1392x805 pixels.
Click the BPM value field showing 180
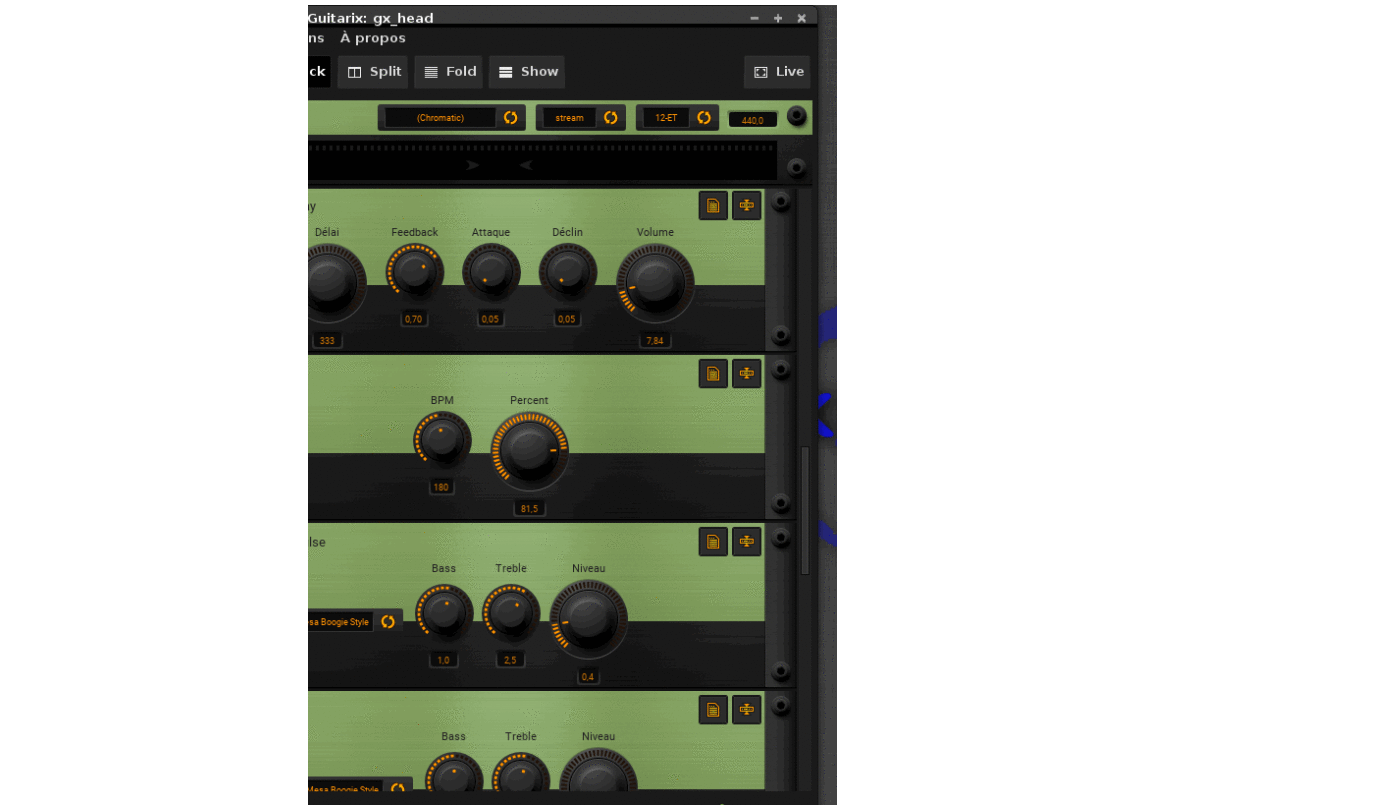[x=441, y=487]
